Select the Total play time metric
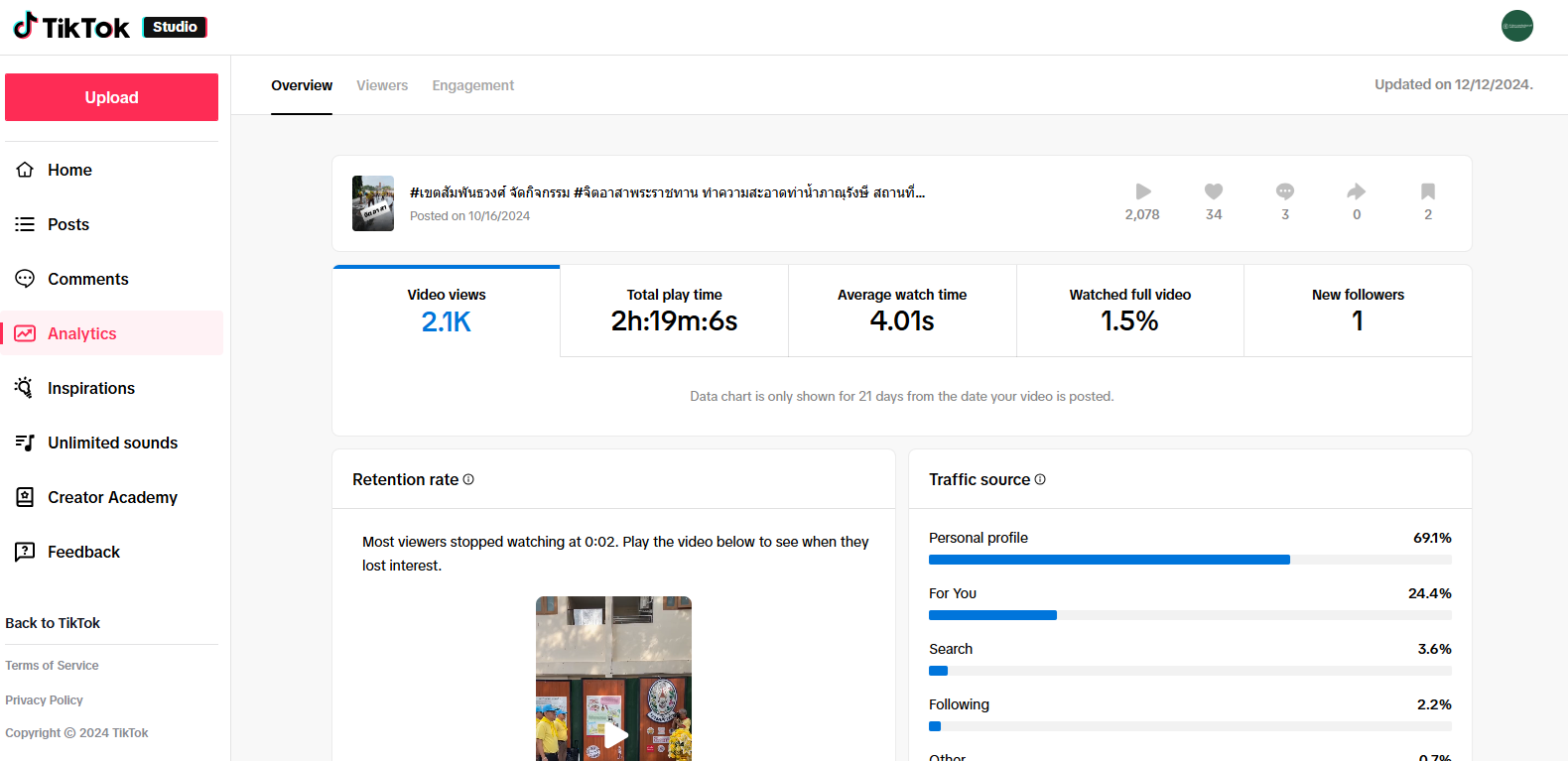The height and width of the screenshot is (761, 1568). pyautogui.click(x=674, y=311)
